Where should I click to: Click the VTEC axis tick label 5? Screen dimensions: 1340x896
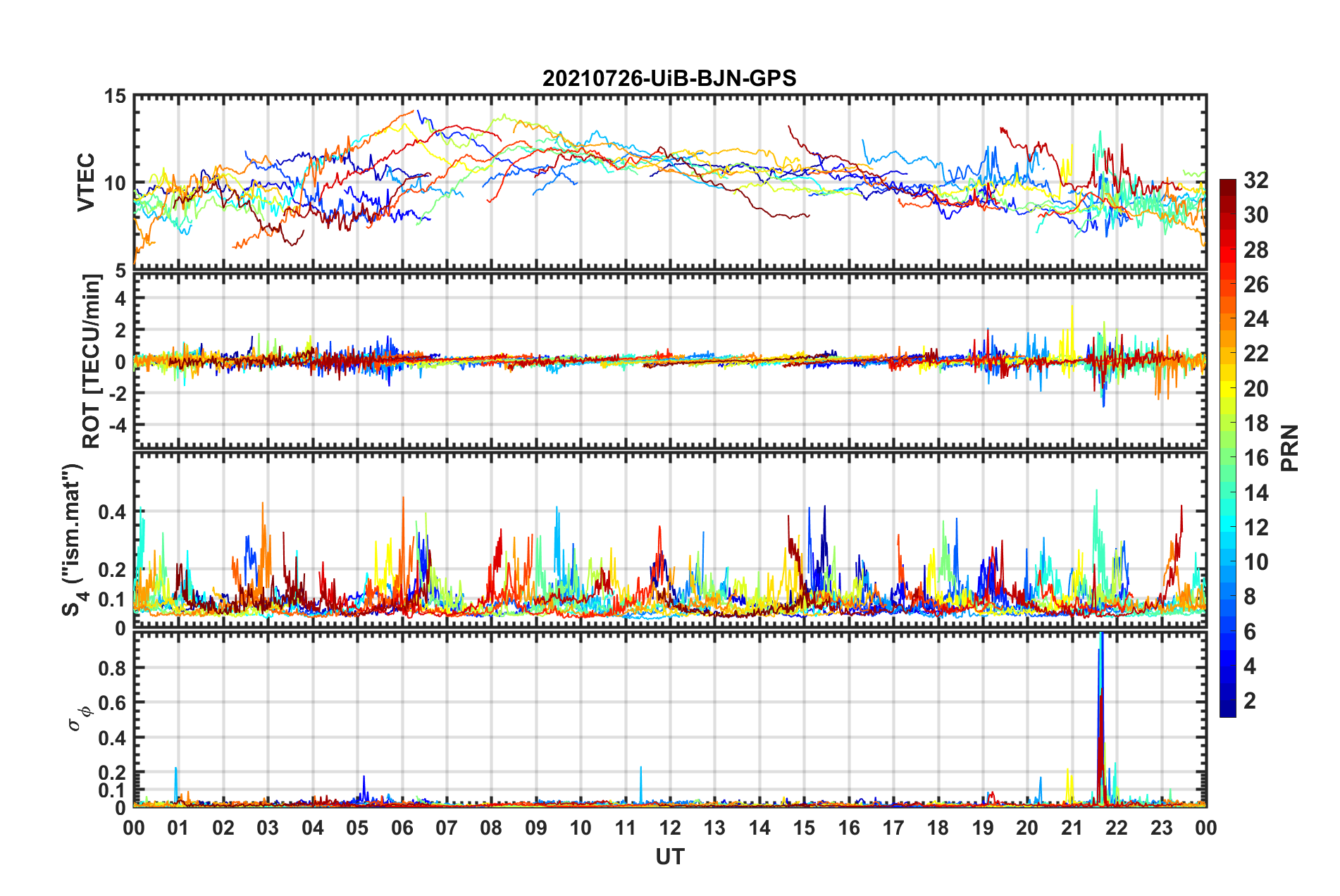(x=120, y=270)
